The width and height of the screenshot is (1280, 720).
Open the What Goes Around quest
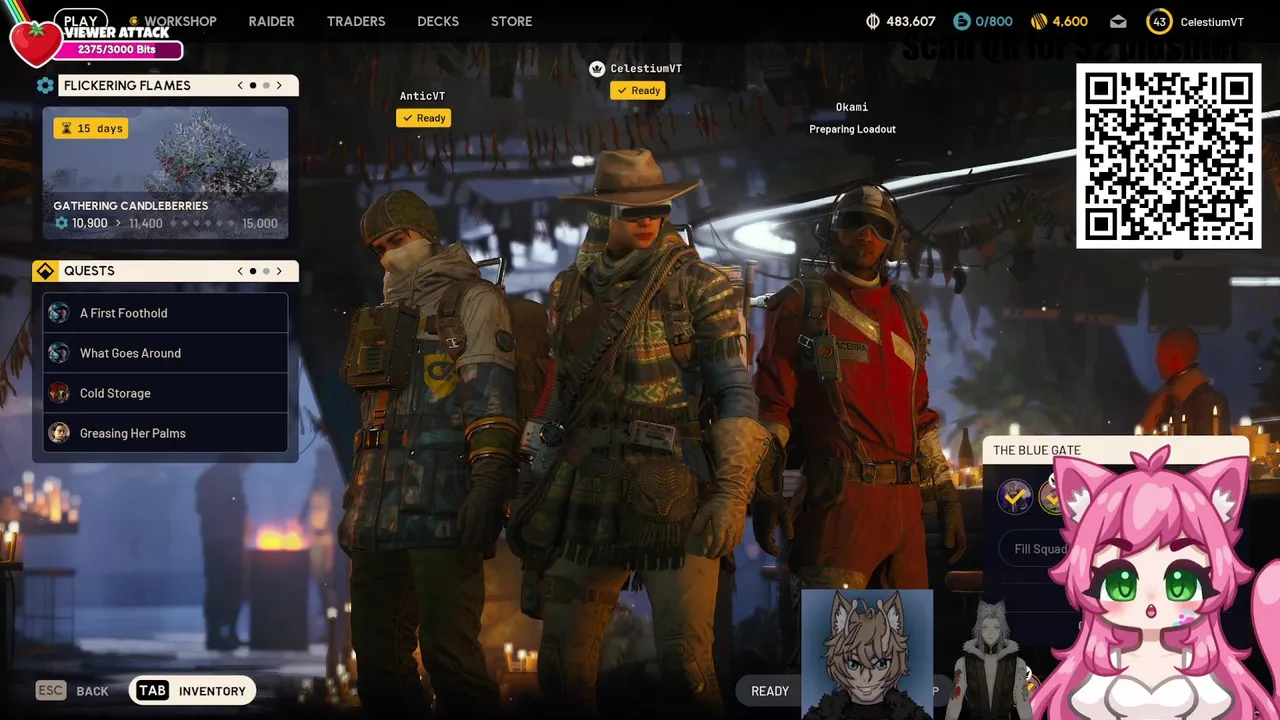coord(165,353)
